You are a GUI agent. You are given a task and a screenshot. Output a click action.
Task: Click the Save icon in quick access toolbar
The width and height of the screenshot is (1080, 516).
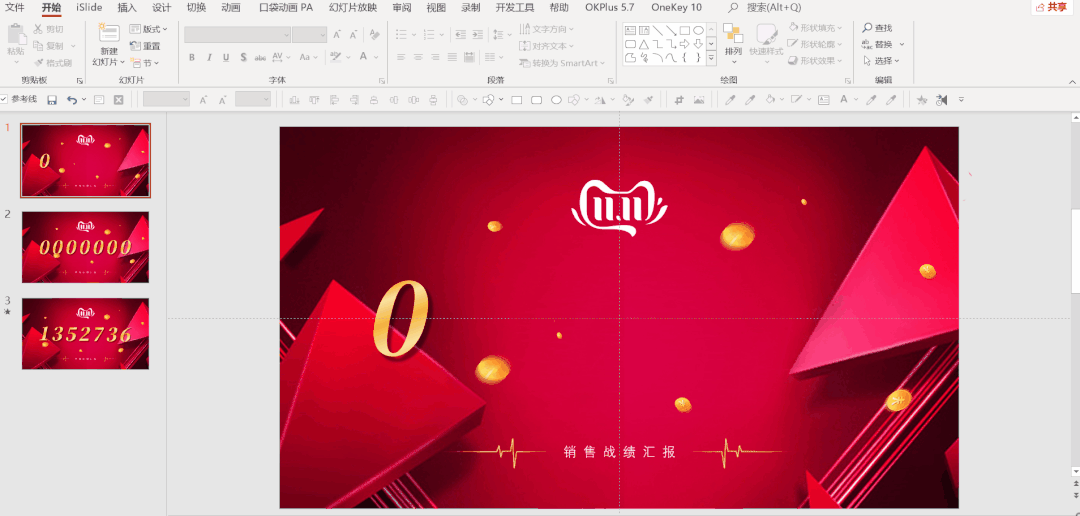(52, 100)
